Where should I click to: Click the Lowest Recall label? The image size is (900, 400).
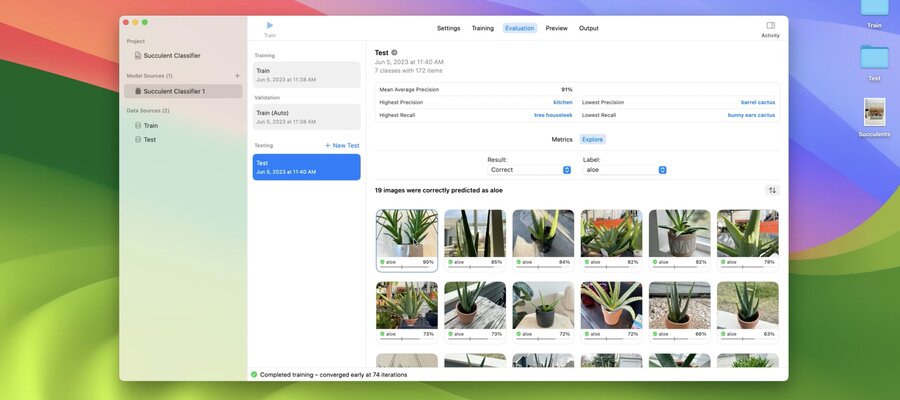pos(599,115)
